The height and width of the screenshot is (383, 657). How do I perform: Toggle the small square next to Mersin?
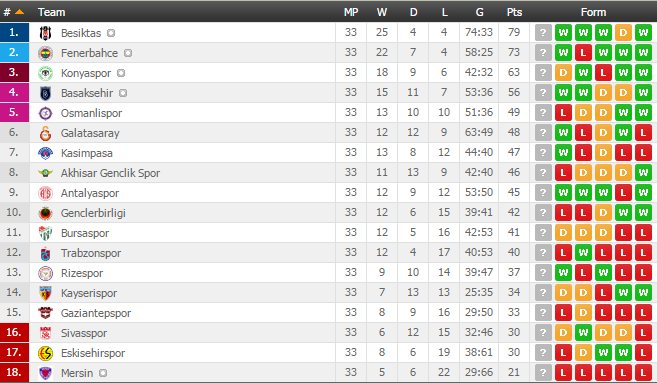(x=103, y=373)
